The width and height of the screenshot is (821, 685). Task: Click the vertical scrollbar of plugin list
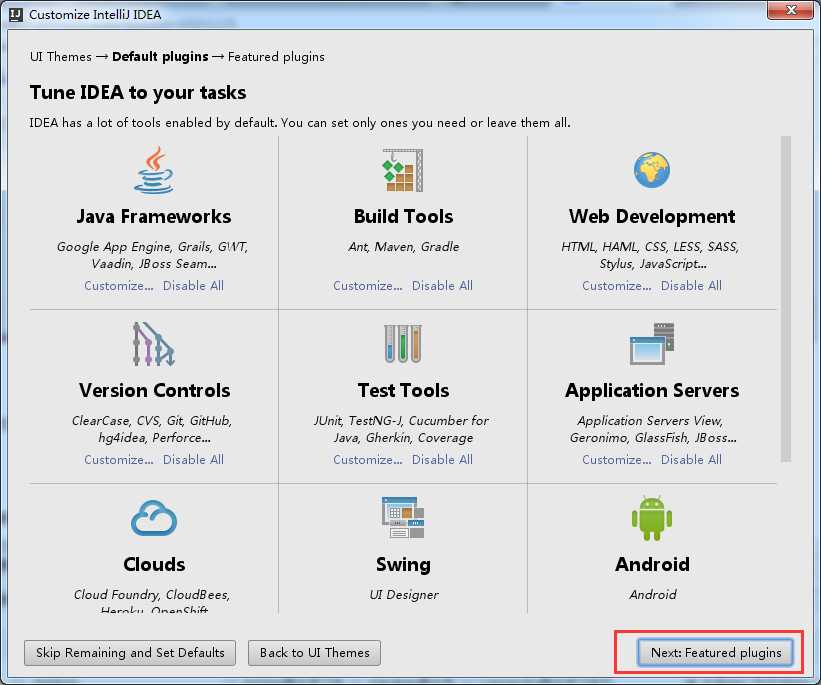(x=785, y=299)
